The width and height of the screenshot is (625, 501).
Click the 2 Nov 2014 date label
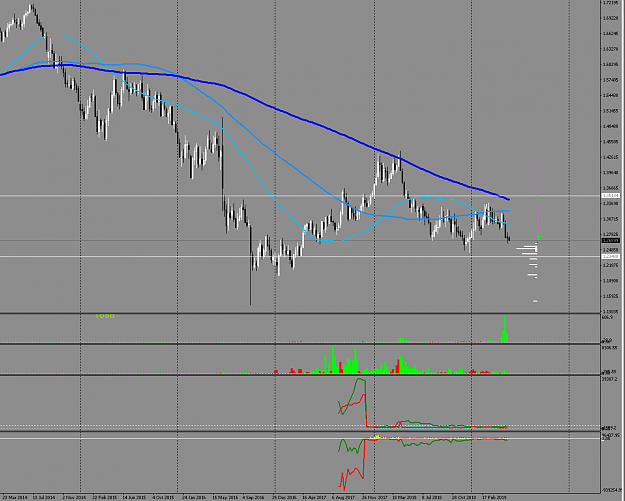pos(74,498)
